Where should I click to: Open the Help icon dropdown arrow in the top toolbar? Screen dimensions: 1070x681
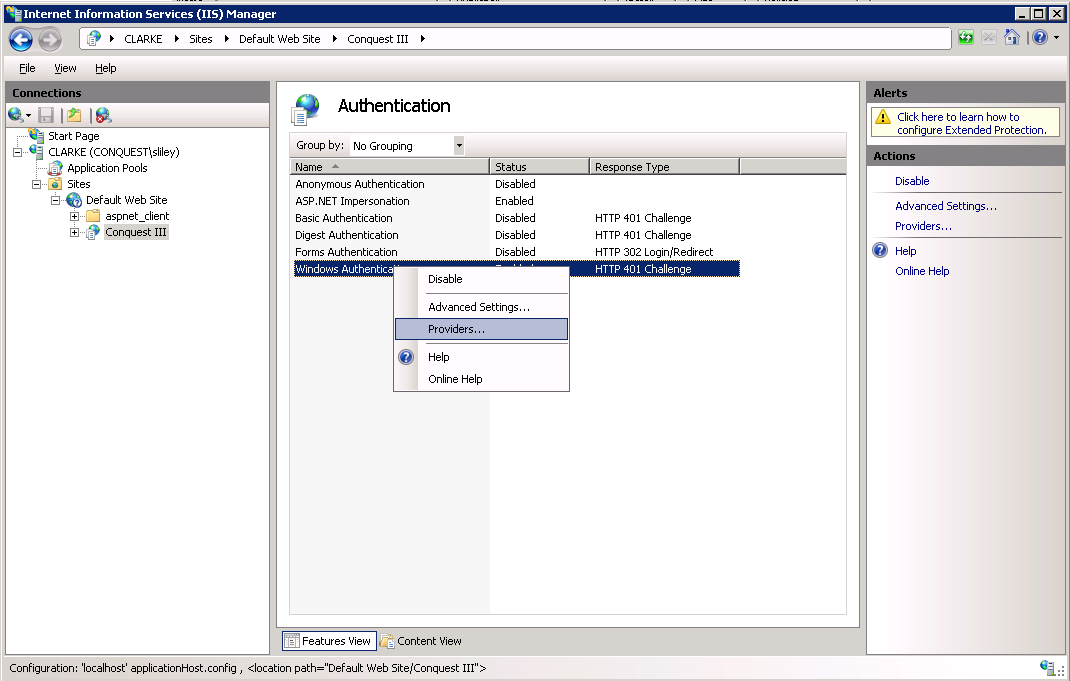pyautogui.click(x=1056, y=38)
